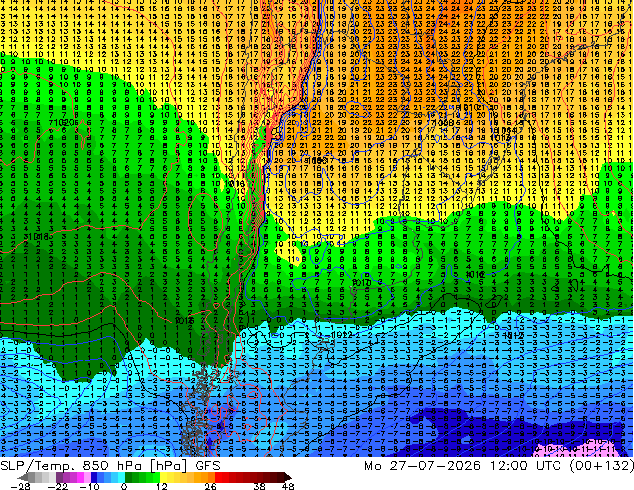Click the 'SLP/Temp. 850 hPa [hPa] GFS' title
The width and height of the screenshot is (634, 490).
pos(110,466)
